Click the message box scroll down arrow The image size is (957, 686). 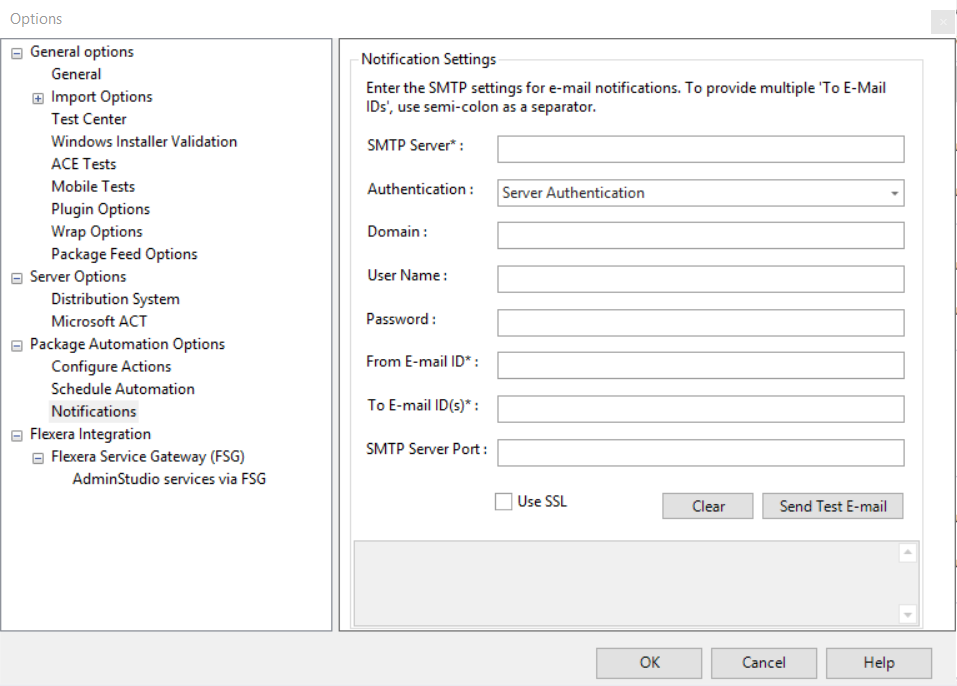tap(907, 614)
